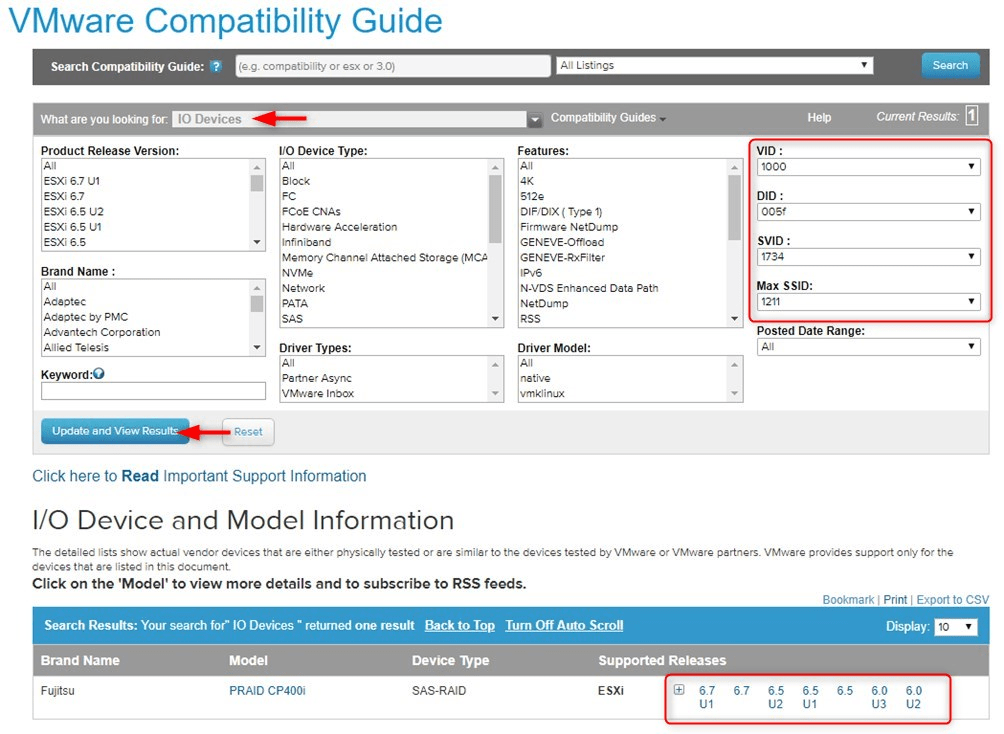
Task: Click the 6.7 U1 supported release link
Action: (x=706, y=697)
